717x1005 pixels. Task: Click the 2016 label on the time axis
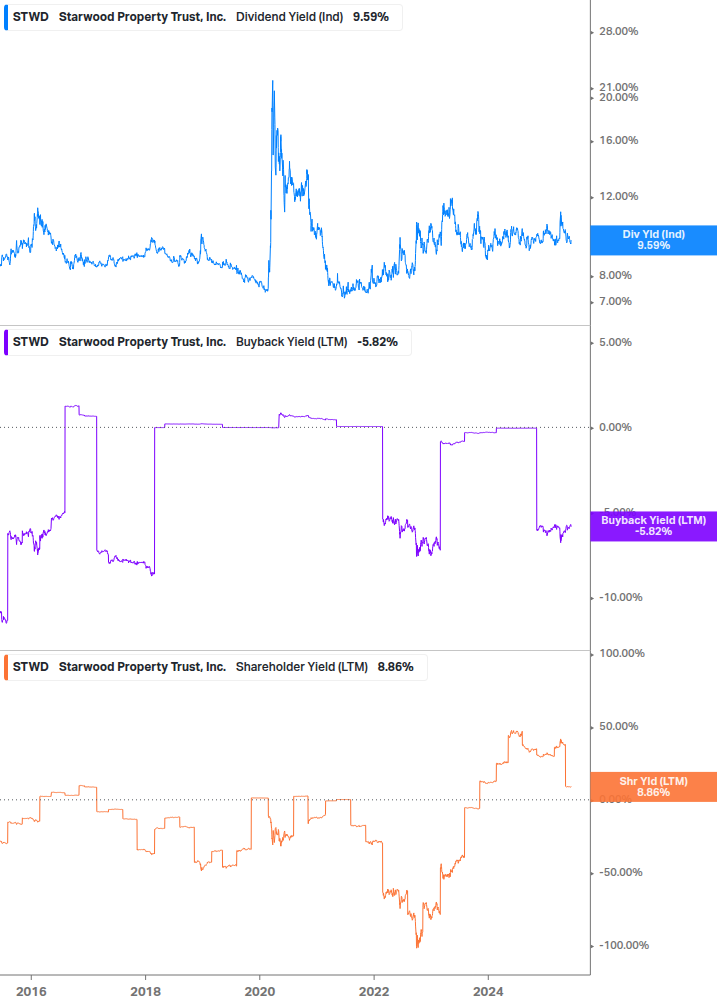31,992
